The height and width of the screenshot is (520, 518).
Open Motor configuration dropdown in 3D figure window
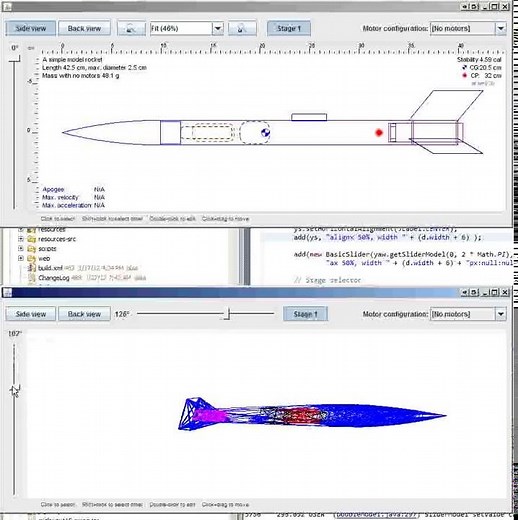[501, 314]
